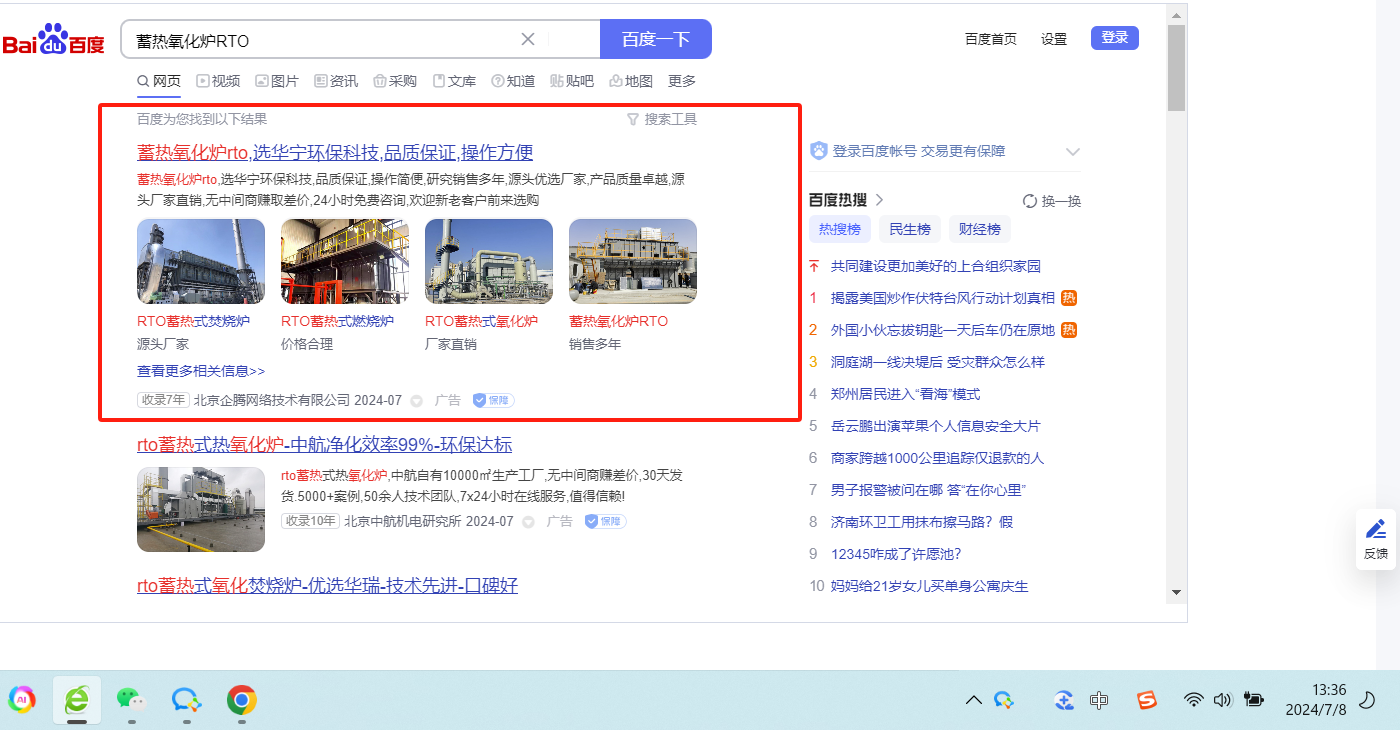This screenshot has height=730, width=1400.
Task: Select the 民生榜 hot list tab
Action: (x=910, y=229)
